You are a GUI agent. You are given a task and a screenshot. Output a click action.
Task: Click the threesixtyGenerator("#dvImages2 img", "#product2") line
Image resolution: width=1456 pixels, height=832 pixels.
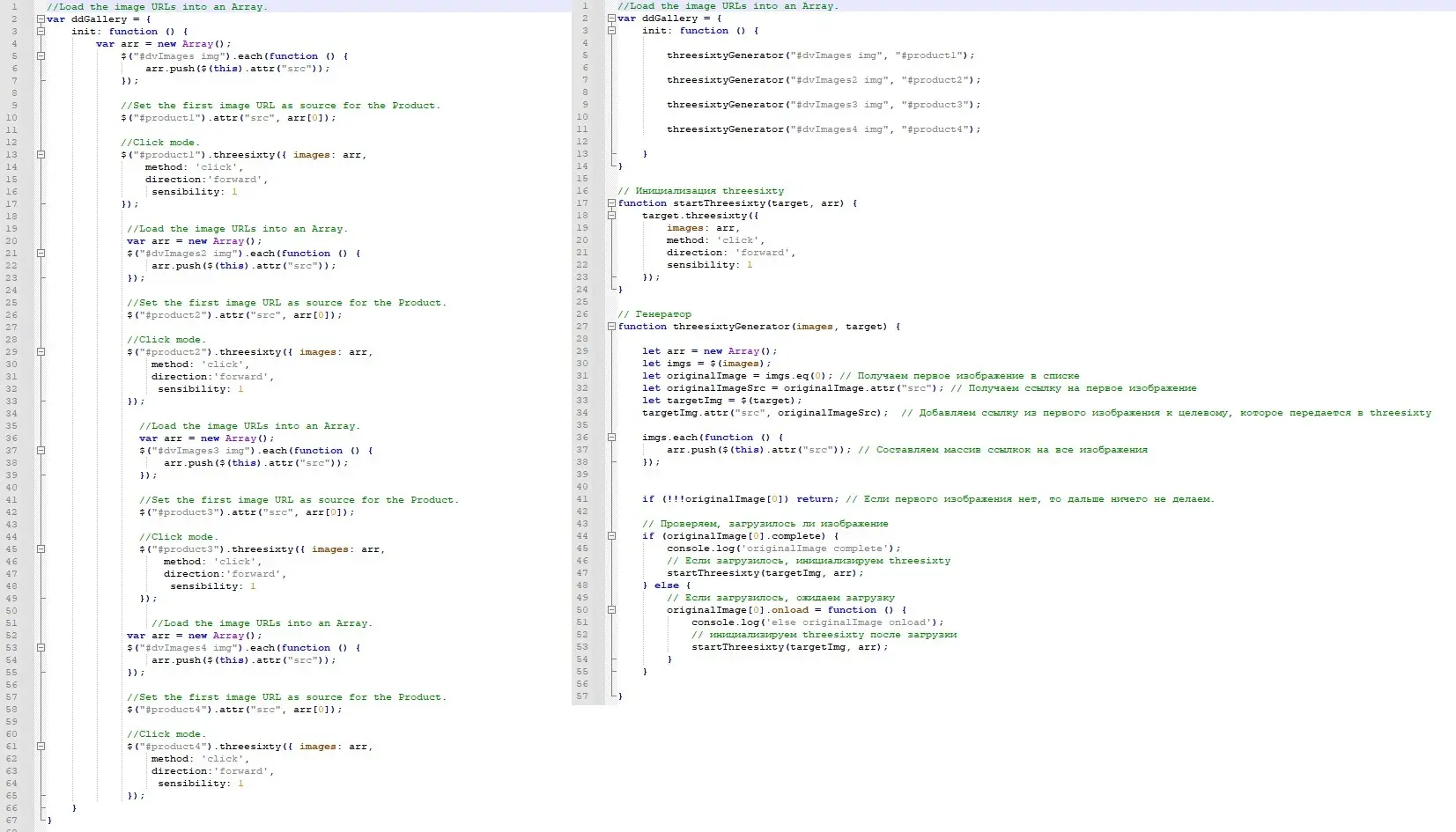(824, 80)
